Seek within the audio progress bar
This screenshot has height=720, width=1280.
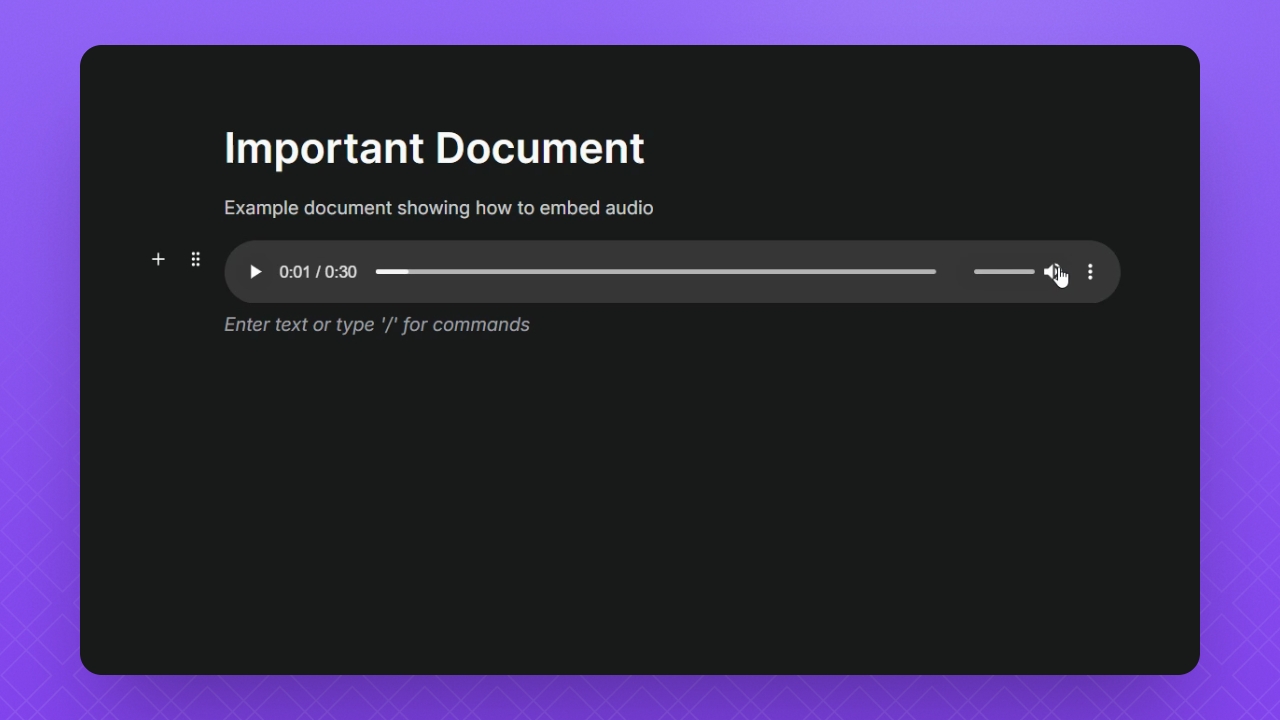tap(656, 272)
